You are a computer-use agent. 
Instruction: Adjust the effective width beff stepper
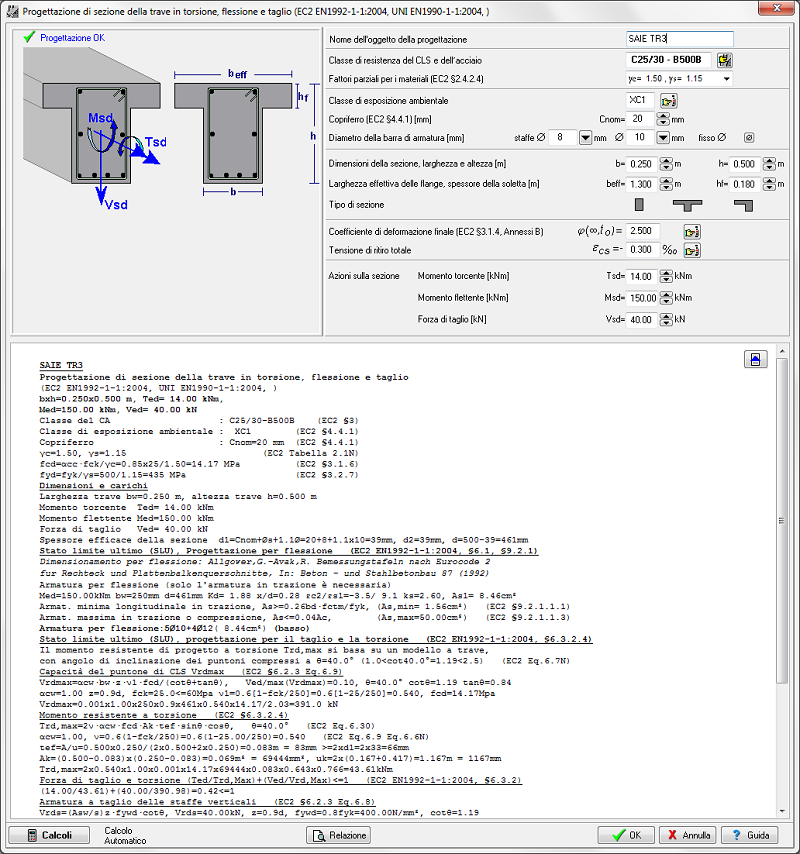click(x=666, y=185)
